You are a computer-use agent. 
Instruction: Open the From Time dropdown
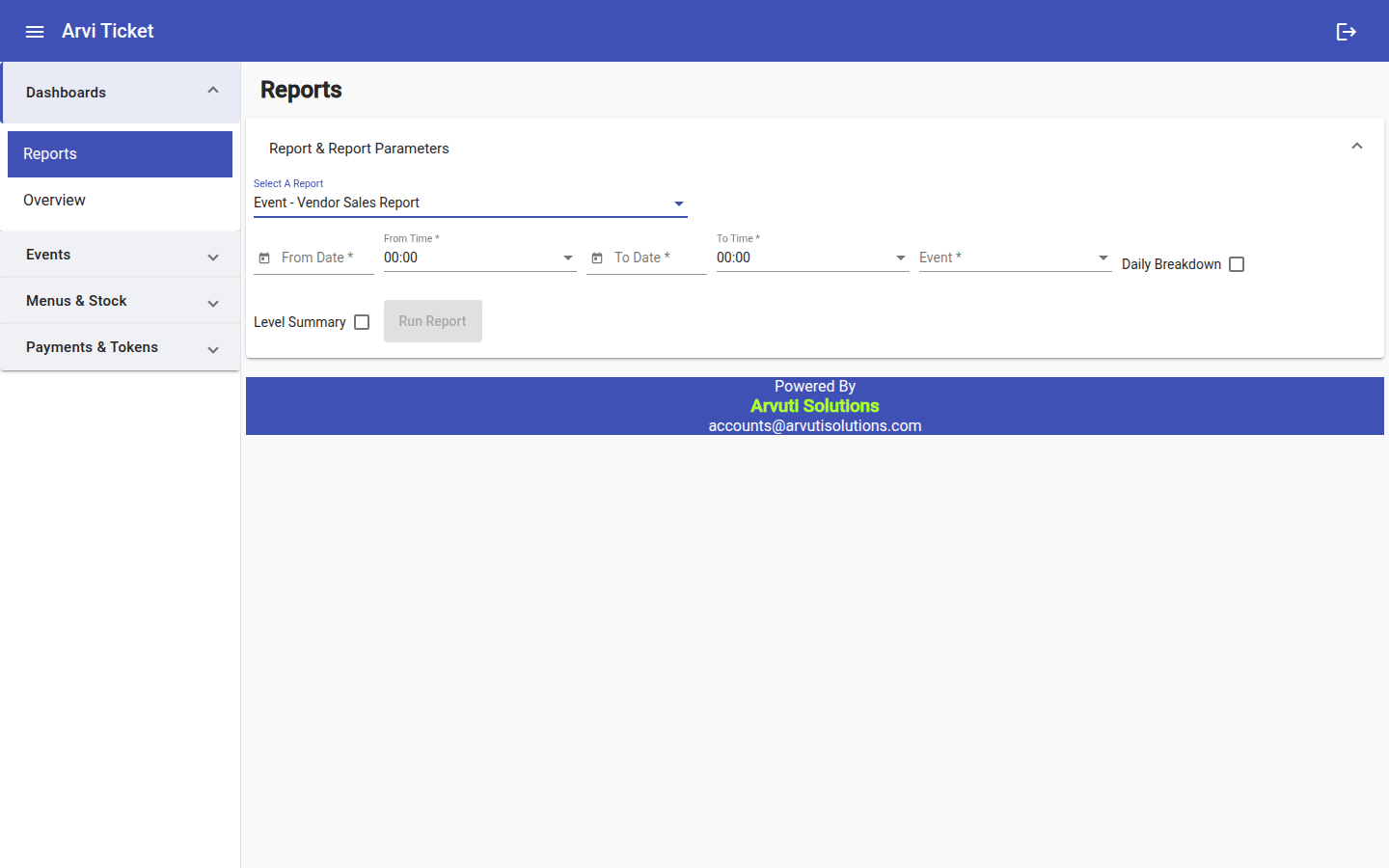[x=480, y=258]
